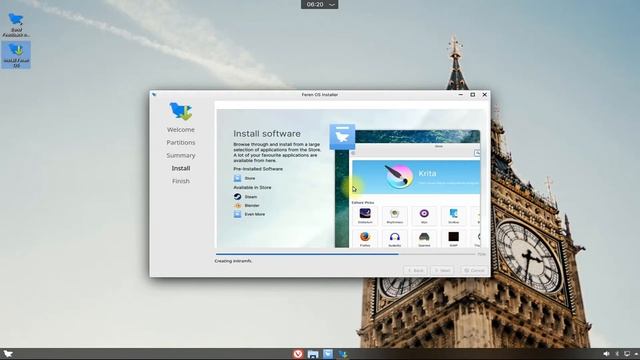Screen dimensions: 640x360
Task: Click the volume speaker tray icon
Action: click(x=606, y=354)
